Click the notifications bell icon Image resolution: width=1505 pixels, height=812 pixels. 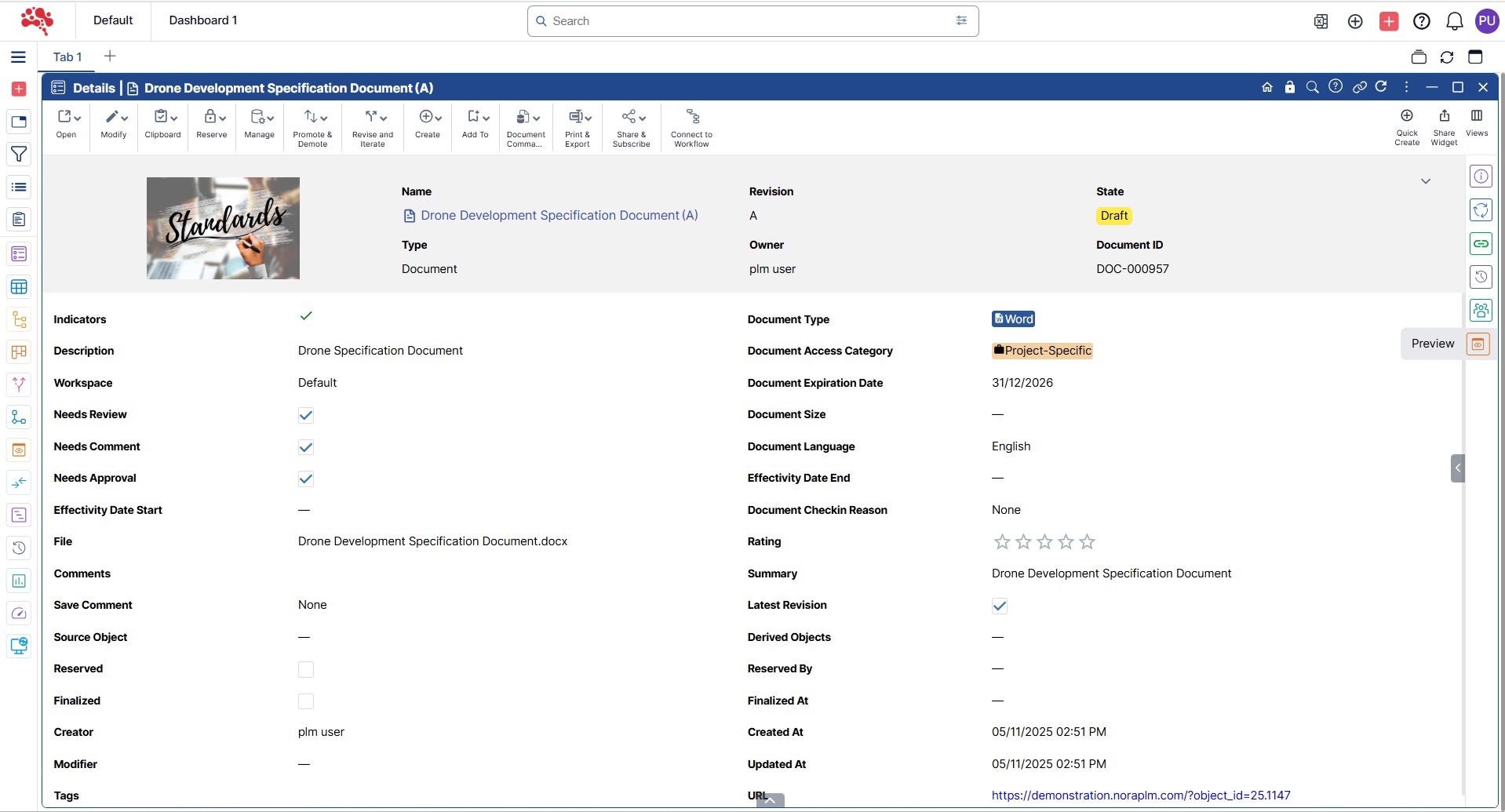(1454, 21)
